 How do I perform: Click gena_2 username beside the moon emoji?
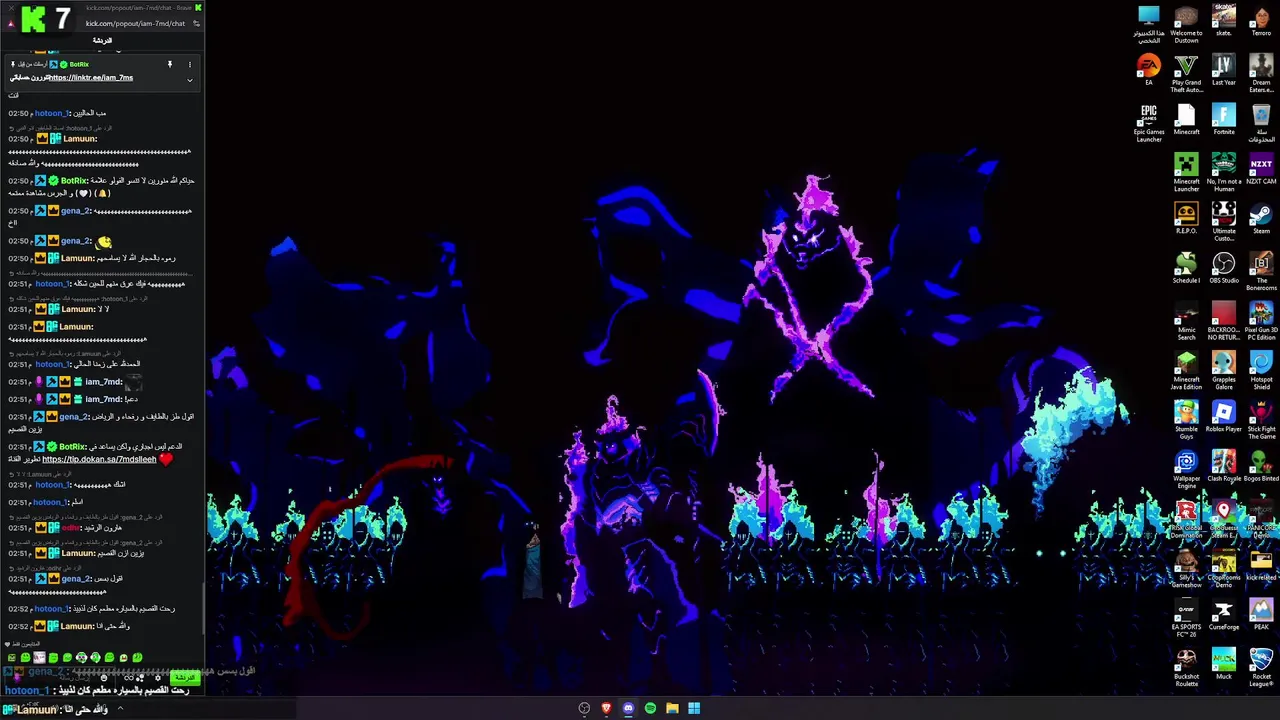(x=76, y=241)
